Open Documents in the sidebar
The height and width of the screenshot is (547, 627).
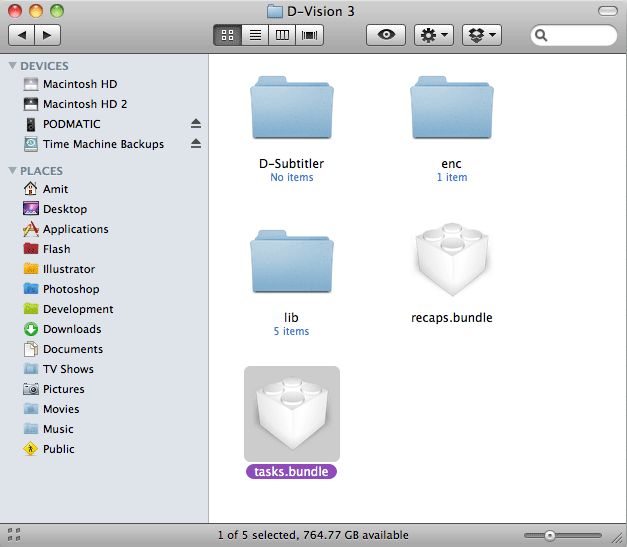click(x=104, y=349)
